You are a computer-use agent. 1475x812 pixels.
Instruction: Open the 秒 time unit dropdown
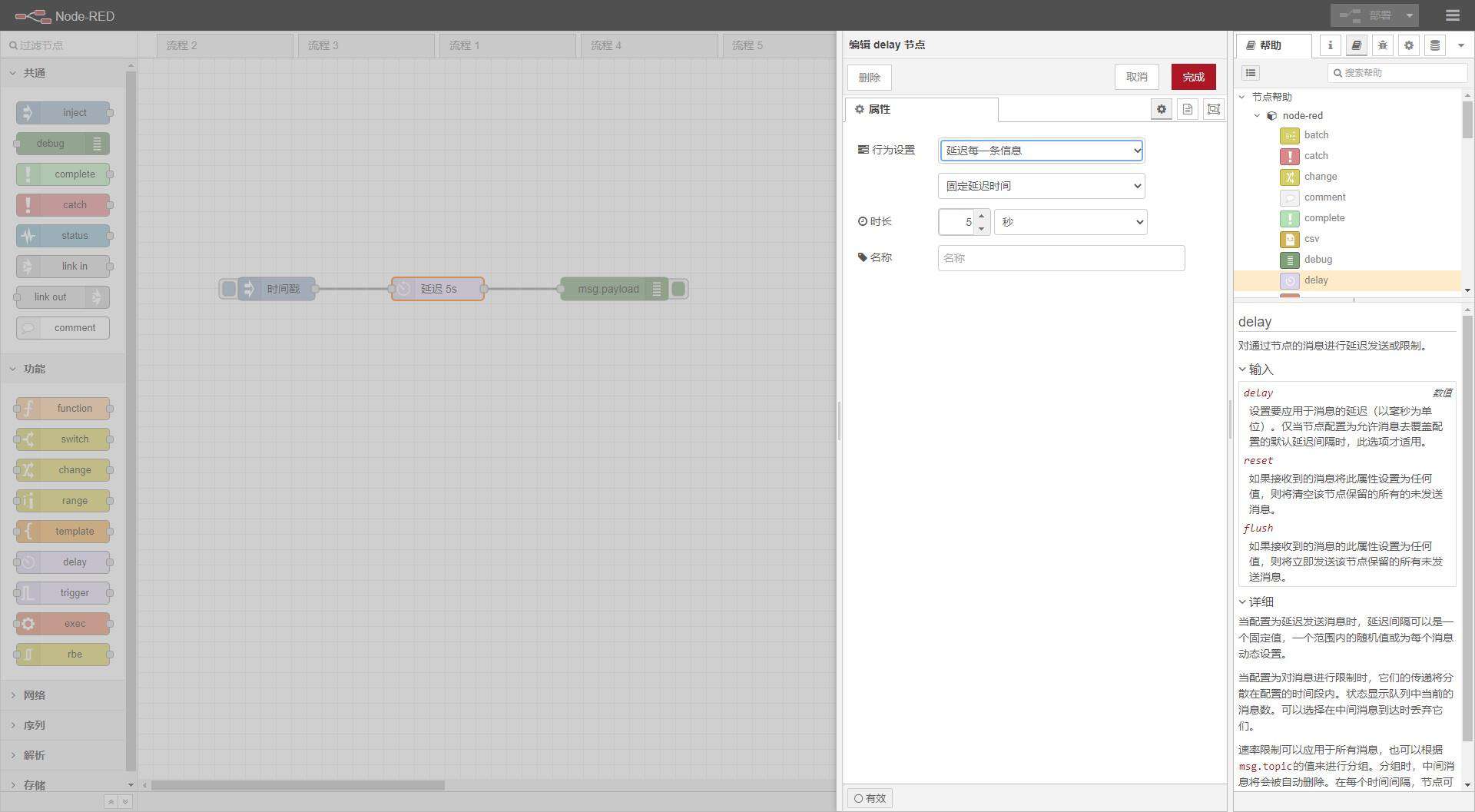pos(1071,222)
